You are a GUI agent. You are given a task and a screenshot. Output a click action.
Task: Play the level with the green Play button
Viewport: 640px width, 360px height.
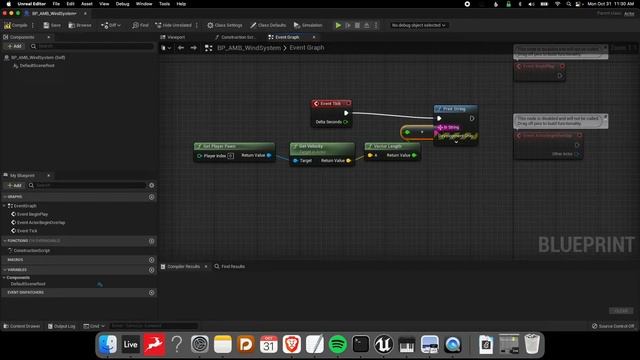tap(338, 25)
